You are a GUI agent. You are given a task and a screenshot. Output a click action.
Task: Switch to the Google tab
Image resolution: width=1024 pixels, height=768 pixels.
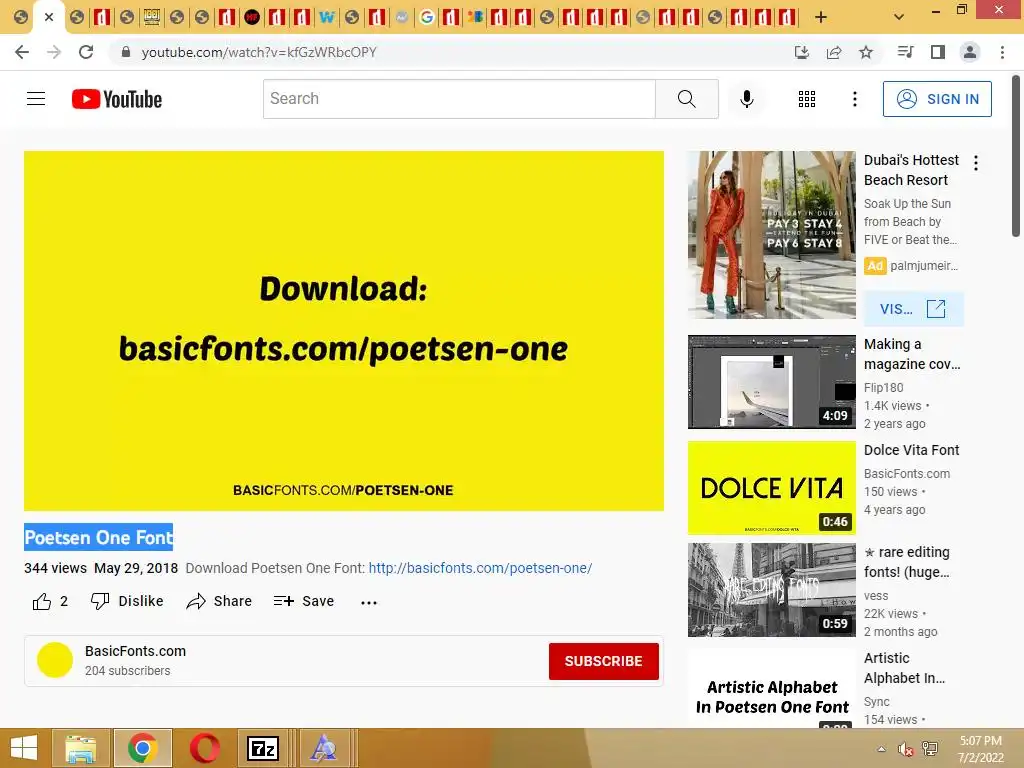pyautogui.click(x=426, y=17)
